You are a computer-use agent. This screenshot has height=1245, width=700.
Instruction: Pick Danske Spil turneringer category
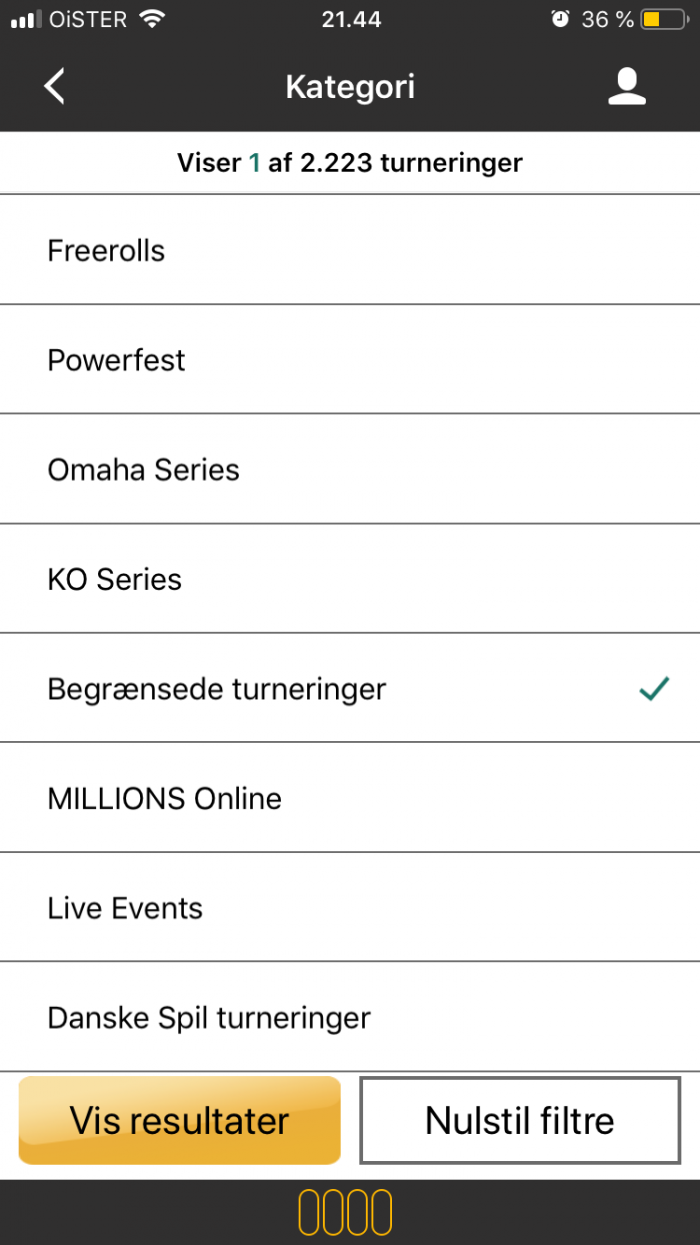click(x=350, y=1017)
